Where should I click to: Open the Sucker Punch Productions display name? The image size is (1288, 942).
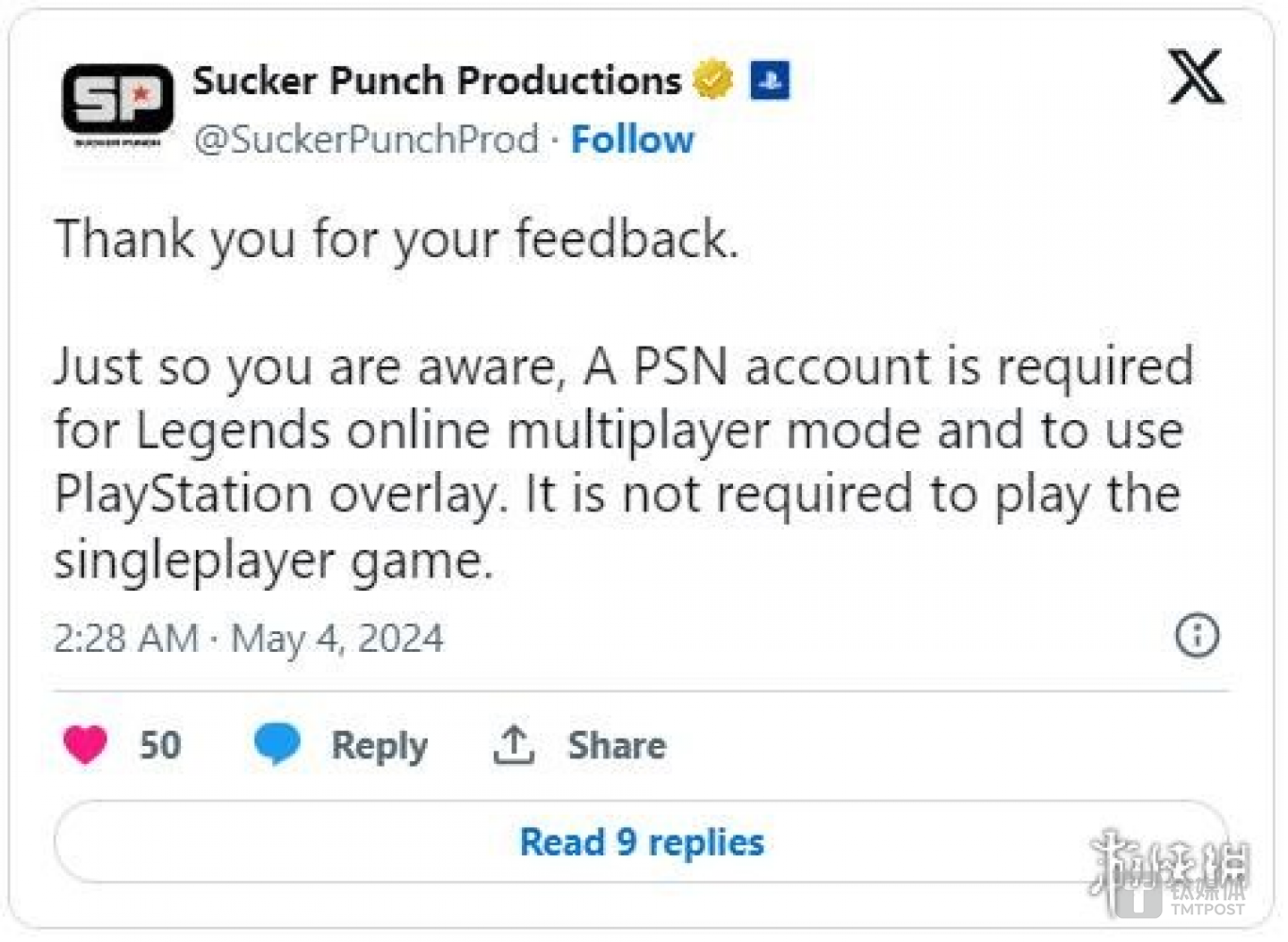437,81
